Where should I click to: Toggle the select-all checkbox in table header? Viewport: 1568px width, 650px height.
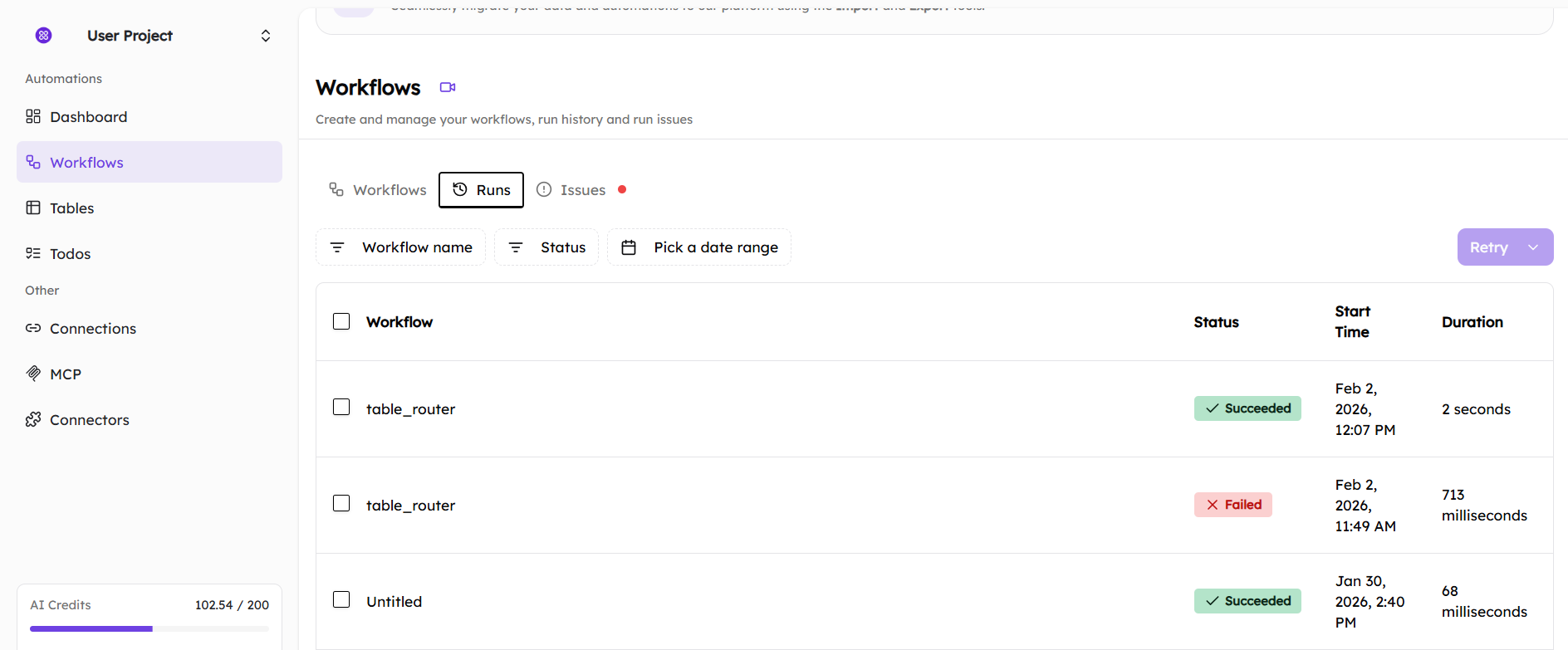tap(341, 321)
